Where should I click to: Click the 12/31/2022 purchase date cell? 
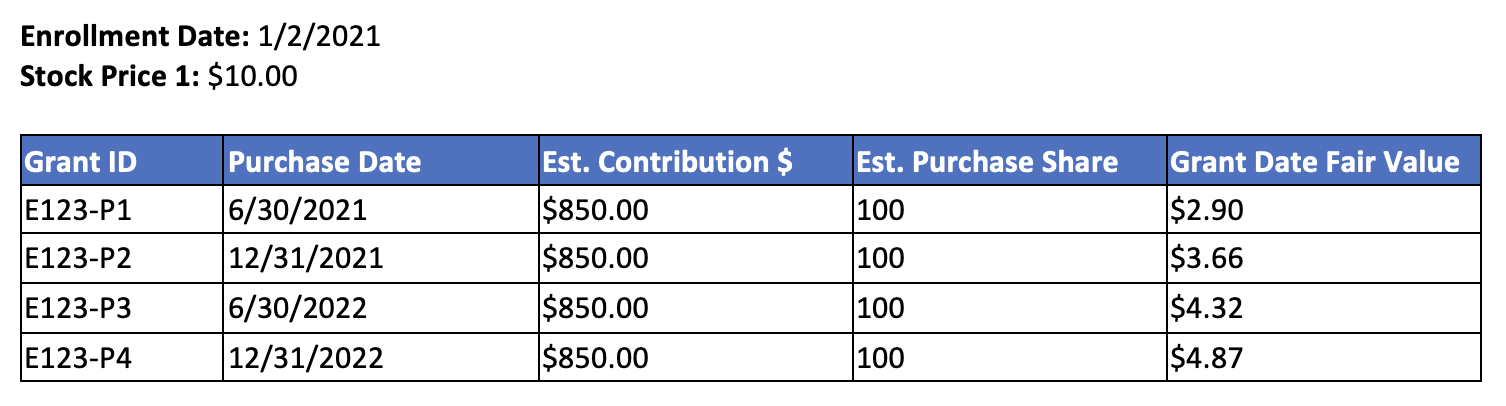(x=380, y=357)
